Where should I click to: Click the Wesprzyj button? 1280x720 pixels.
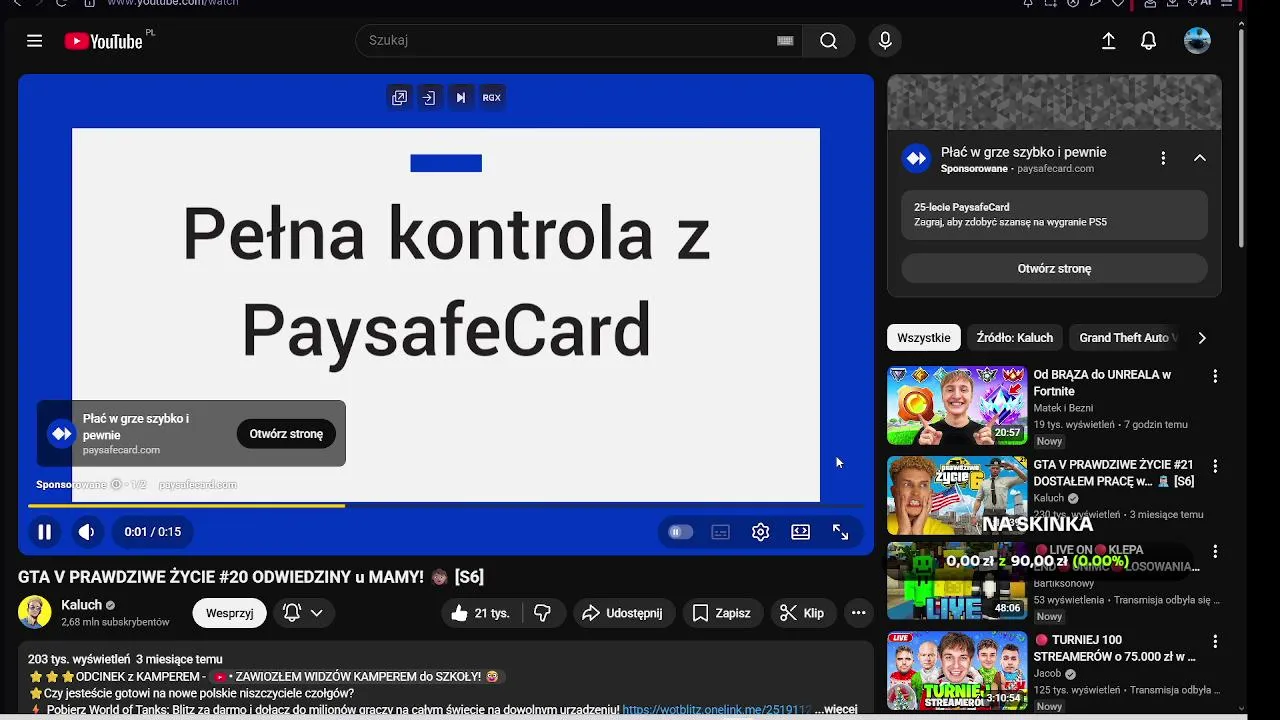click(x=229, y=613)
